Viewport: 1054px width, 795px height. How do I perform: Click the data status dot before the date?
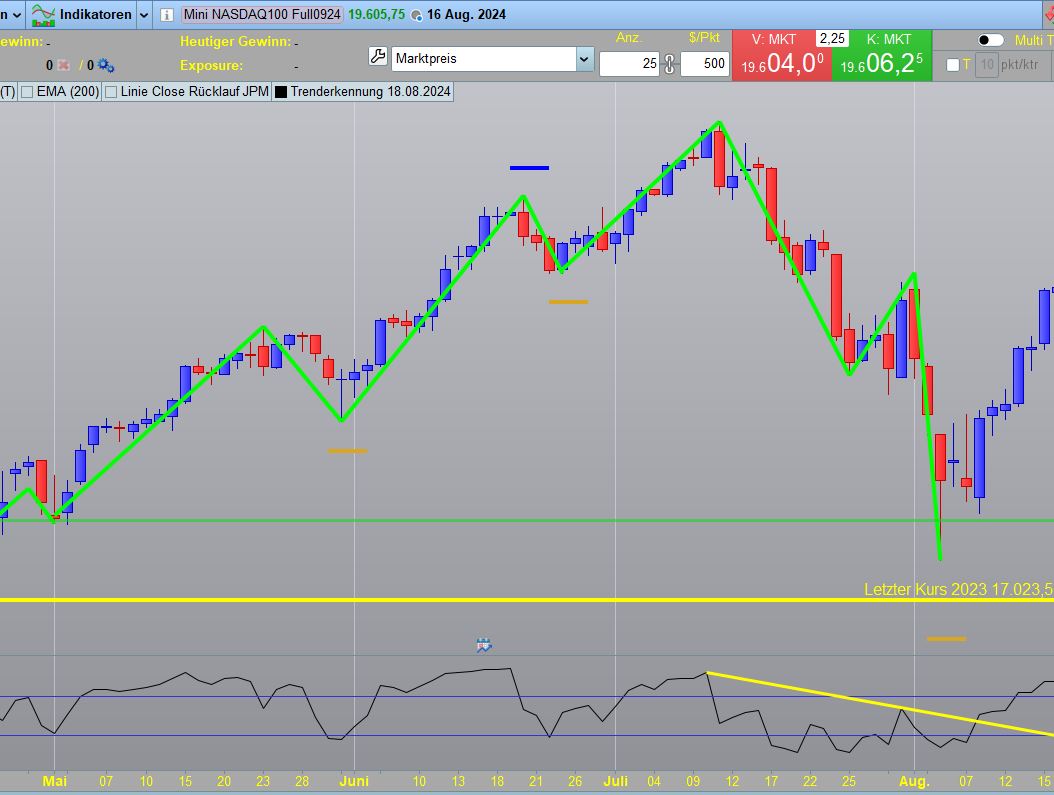click(417, 15)
